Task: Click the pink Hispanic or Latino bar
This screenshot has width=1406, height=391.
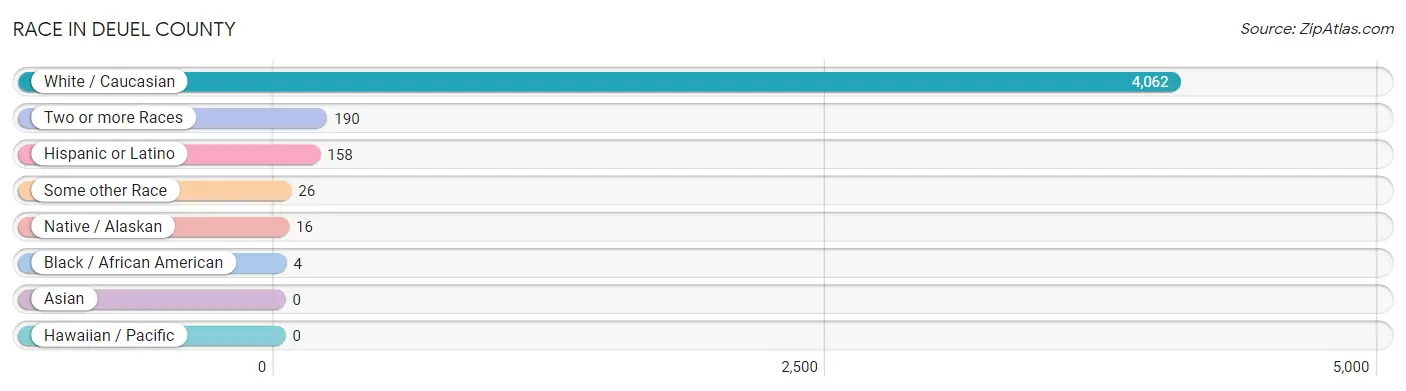Action: pyautogui.click(x=169, y=154)
